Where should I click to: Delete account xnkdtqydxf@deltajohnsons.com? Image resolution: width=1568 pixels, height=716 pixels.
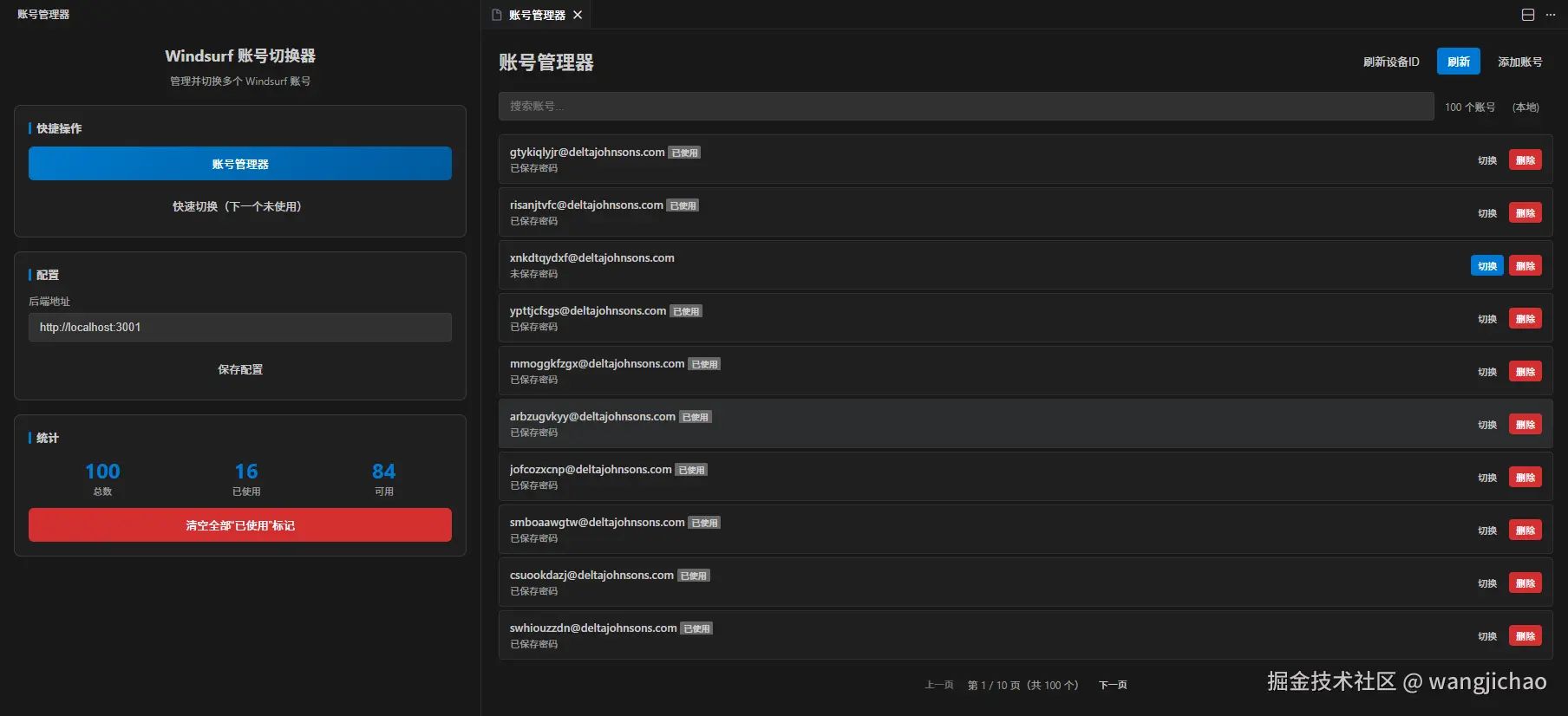[1526, 266]
